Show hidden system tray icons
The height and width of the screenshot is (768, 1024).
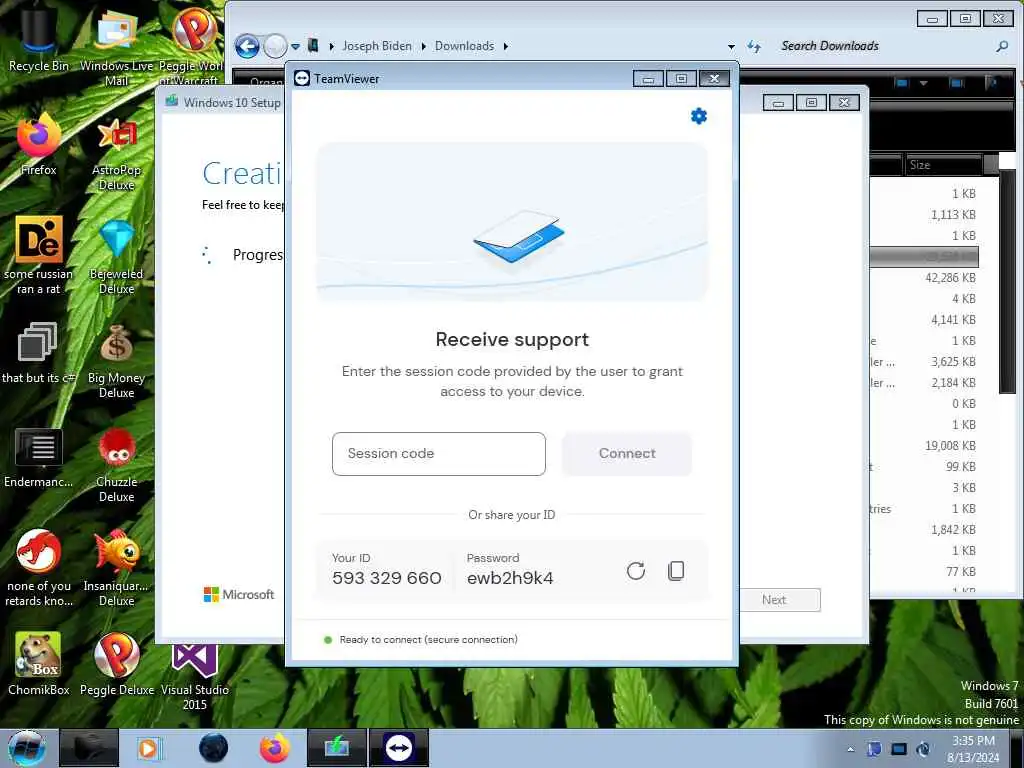(850, 749)
